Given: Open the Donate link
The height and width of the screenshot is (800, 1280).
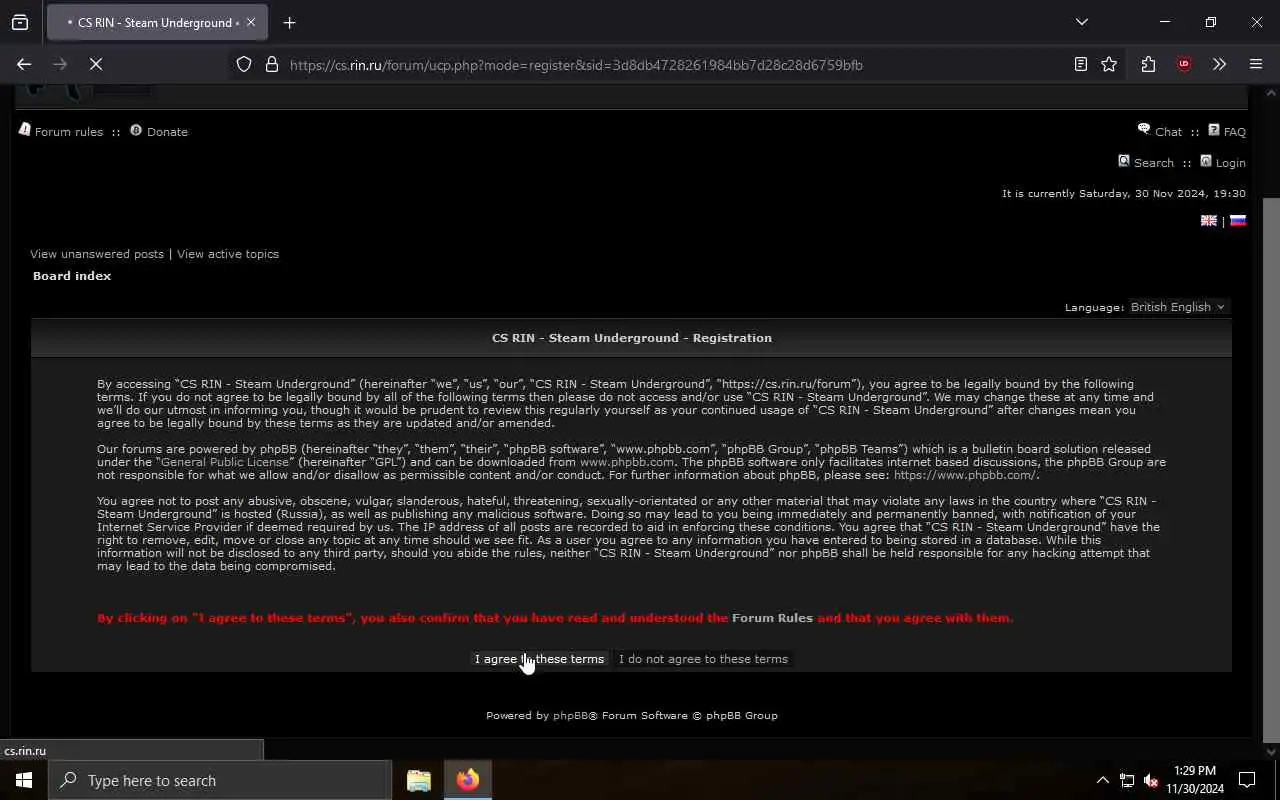Looking at the screenshot, I should point(167,132).
